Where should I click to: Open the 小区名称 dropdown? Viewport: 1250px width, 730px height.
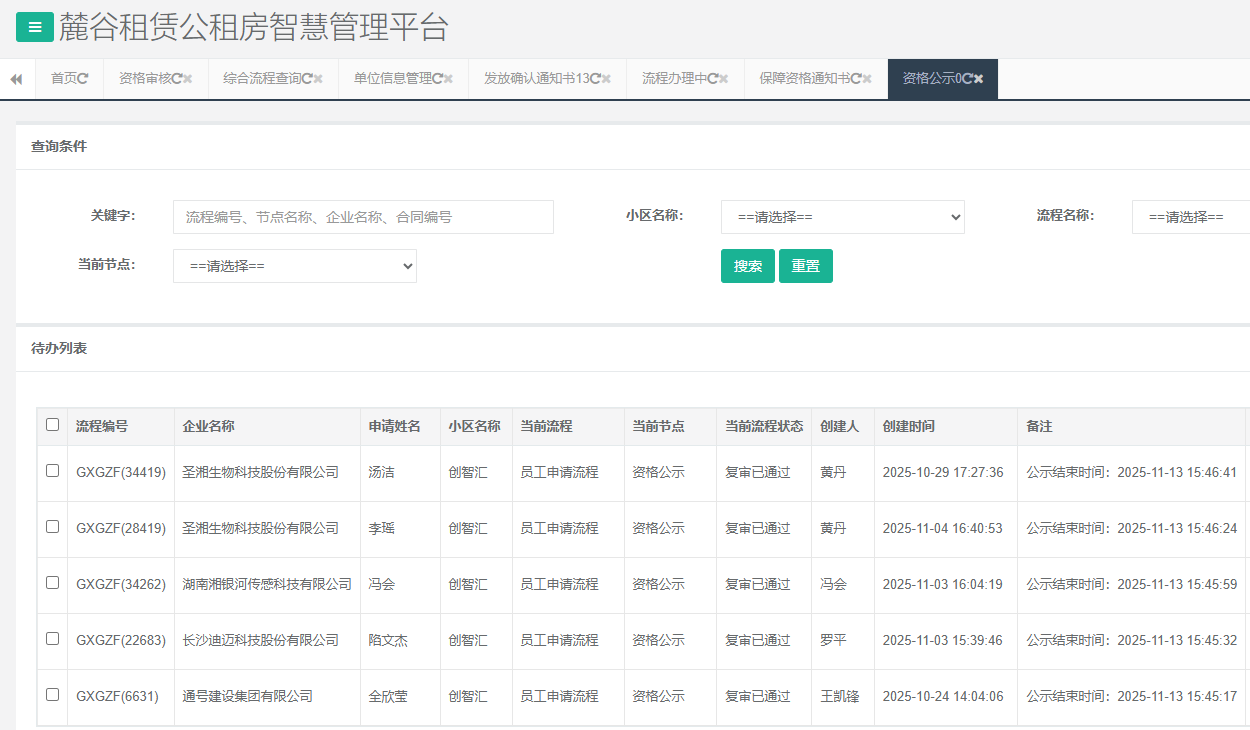click(842, 217)
